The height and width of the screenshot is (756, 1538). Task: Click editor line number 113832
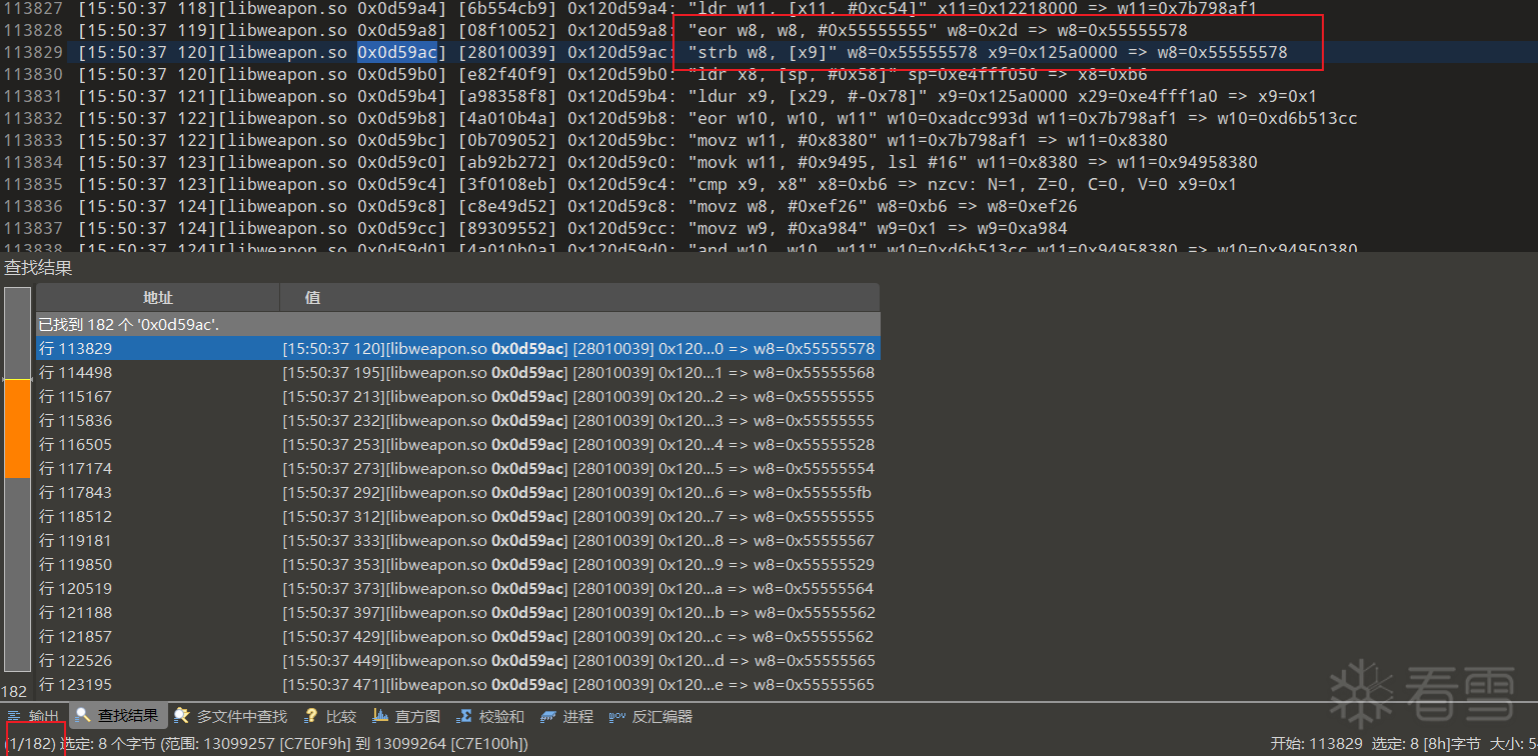33,118
